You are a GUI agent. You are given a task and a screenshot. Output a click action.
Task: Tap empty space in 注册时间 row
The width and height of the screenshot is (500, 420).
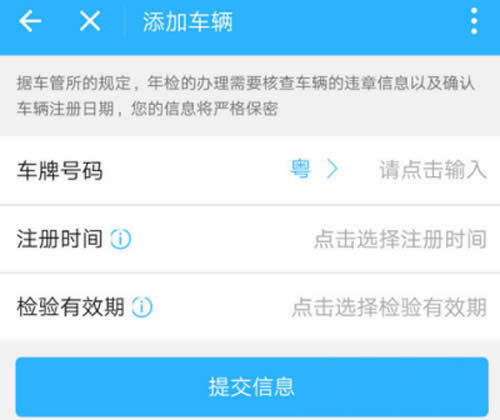tap(222, 239)
